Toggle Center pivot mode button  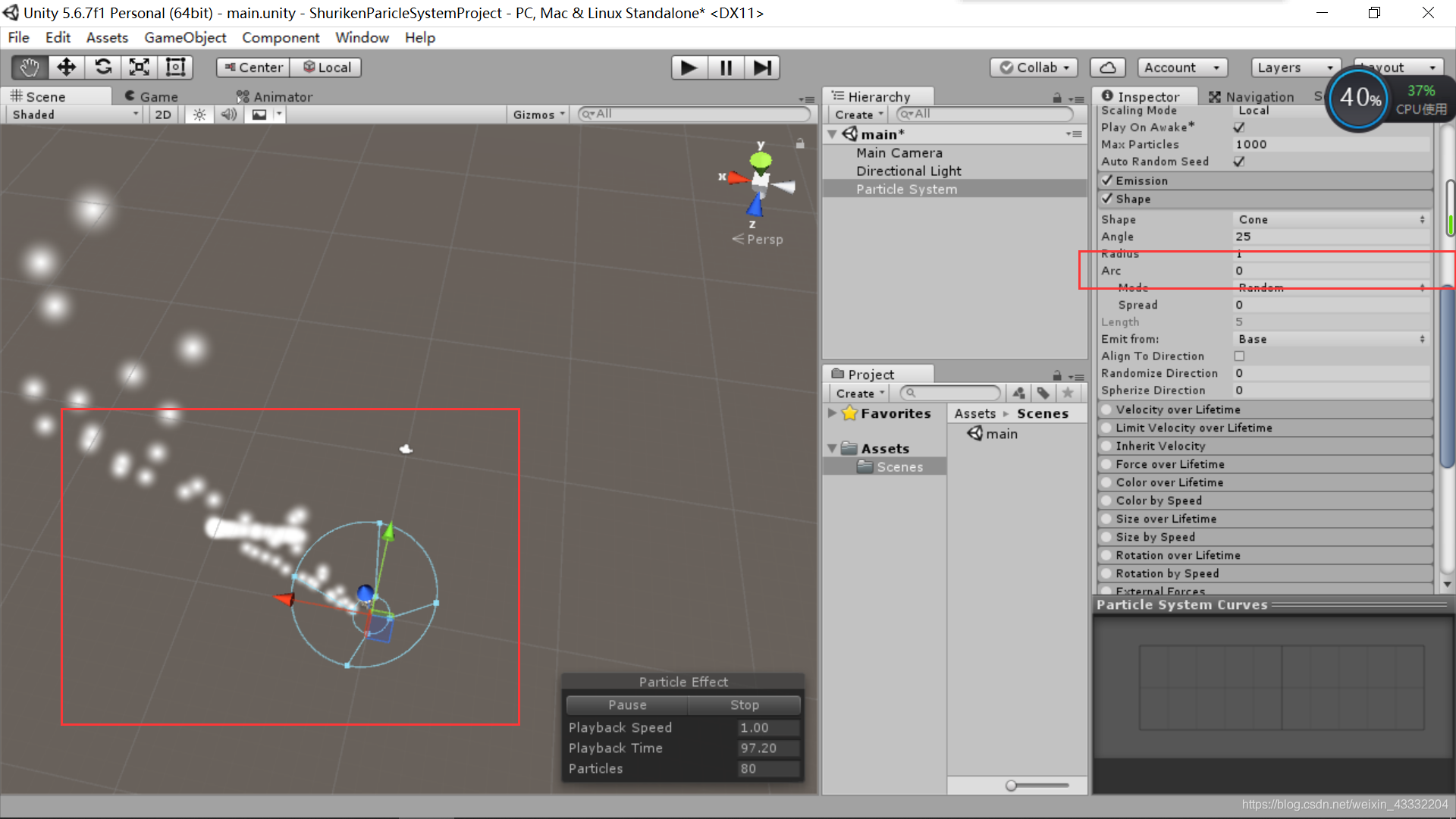[x=253, y=67]
